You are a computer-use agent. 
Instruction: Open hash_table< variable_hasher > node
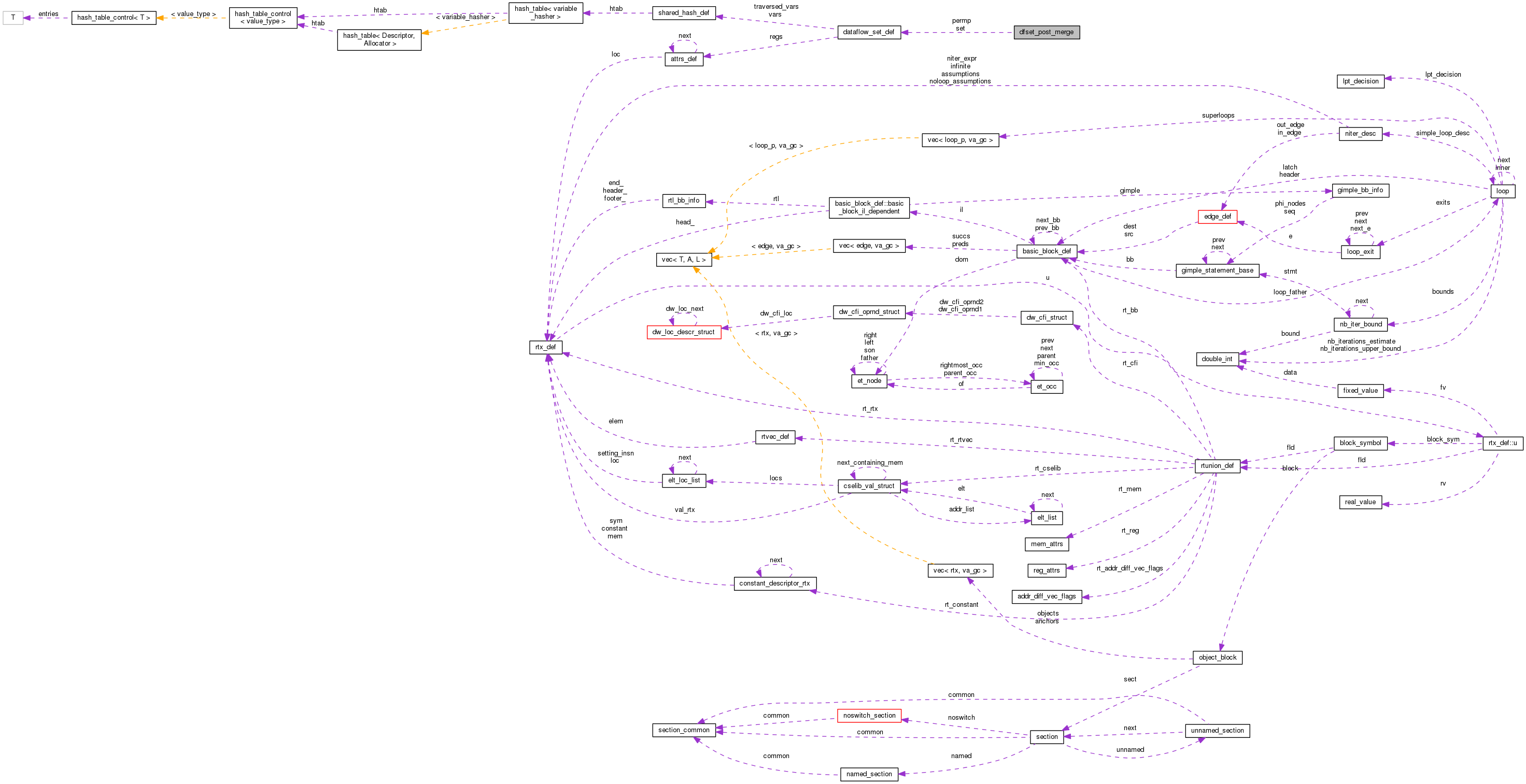(546, 13)
